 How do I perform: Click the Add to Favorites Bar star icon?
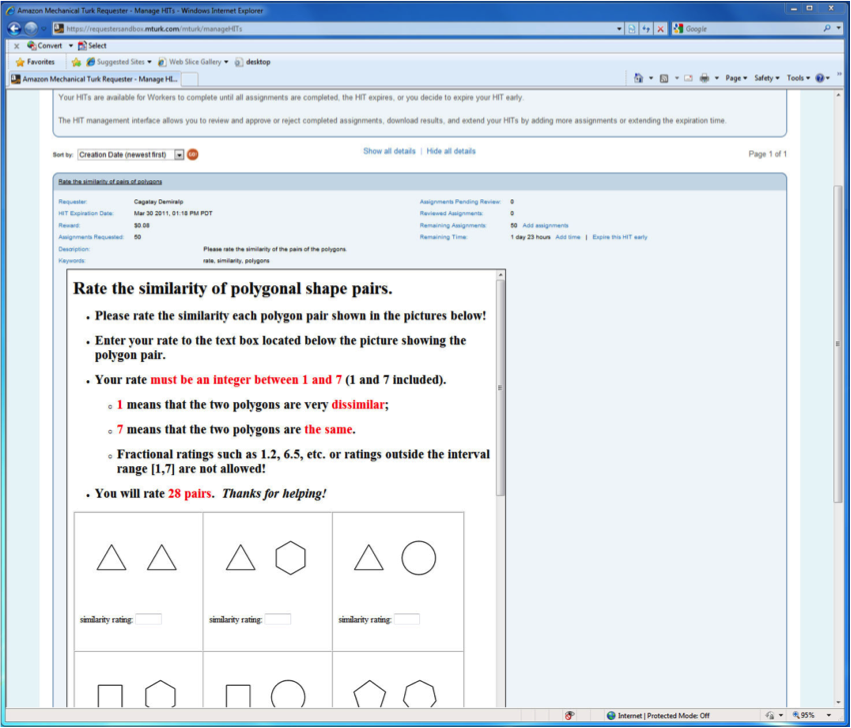point(76,62)
